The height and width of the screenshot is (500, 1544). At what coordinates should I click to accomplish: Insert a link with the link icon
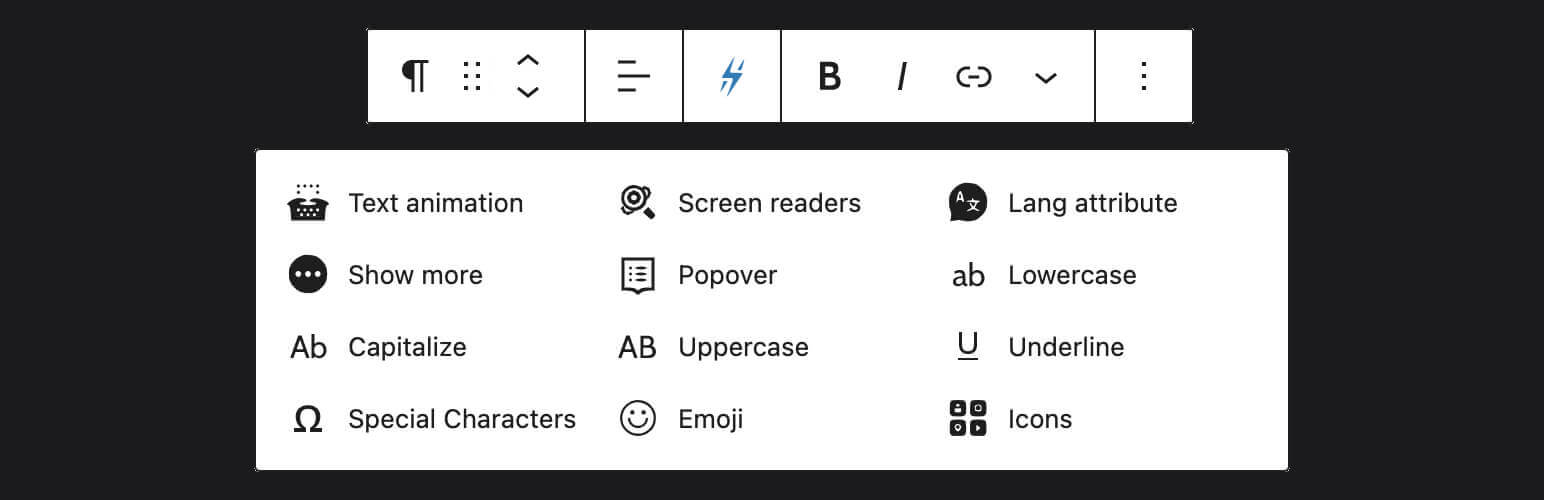(x=973, y=76)
